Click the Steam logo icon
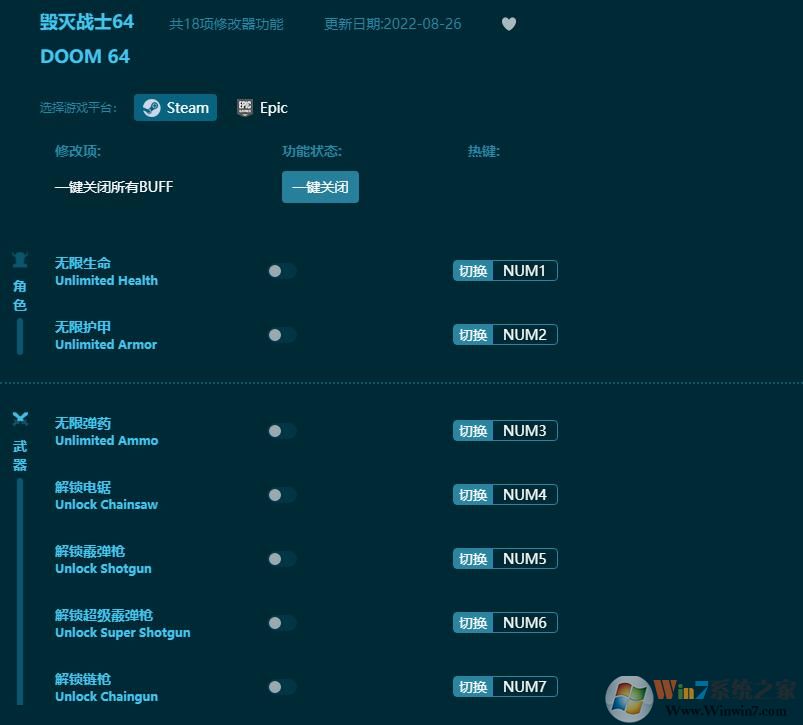This screenshot has height=725, width=803. click(x=152, y=107)
